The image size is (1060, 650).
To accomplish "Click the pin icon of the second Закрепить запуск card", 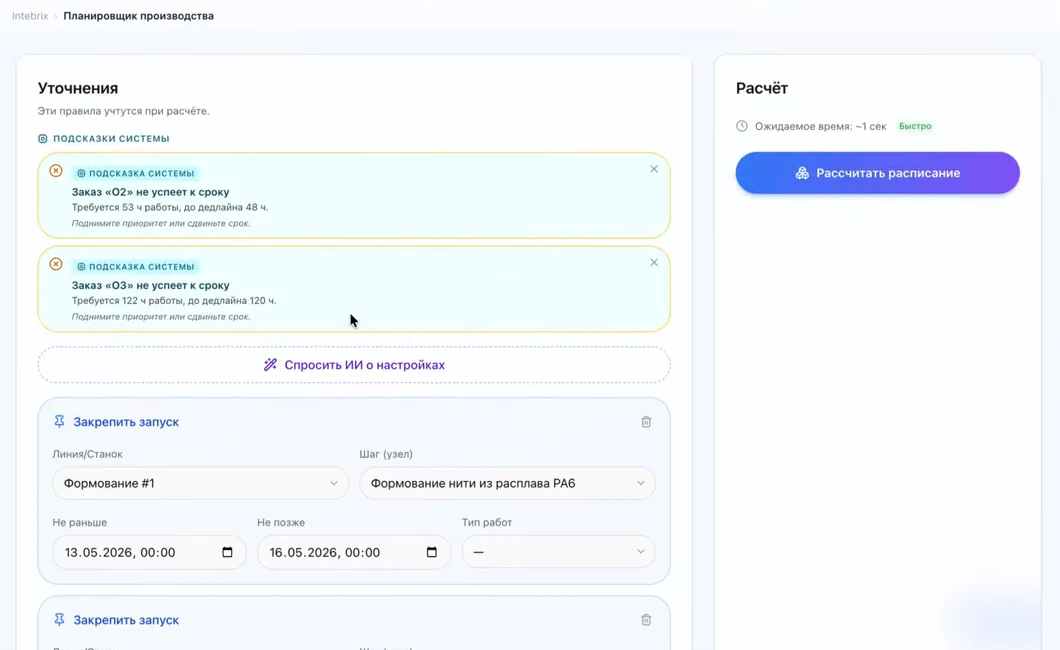I will coord(59,620).
